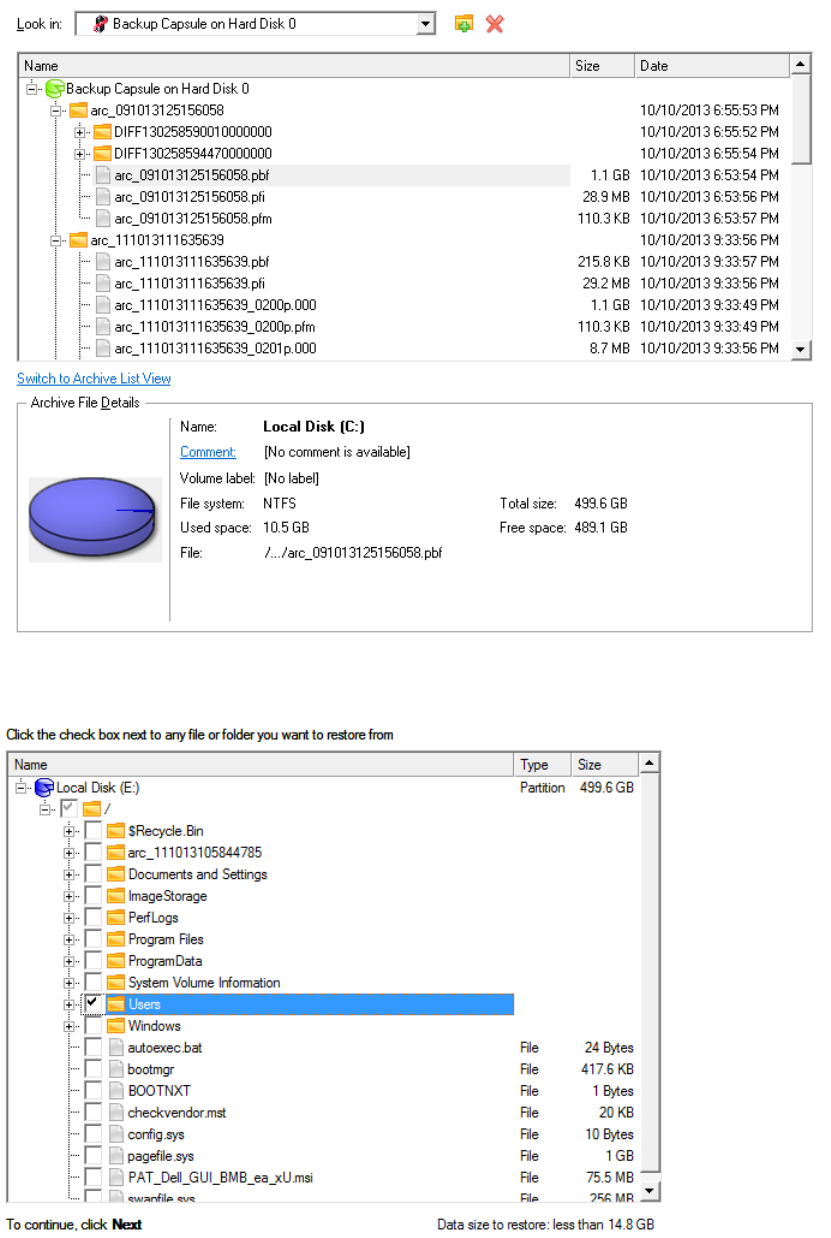Open the Look in dropdown arrow
This screenshot has height=1238, width=831.
tap(427, 23)
